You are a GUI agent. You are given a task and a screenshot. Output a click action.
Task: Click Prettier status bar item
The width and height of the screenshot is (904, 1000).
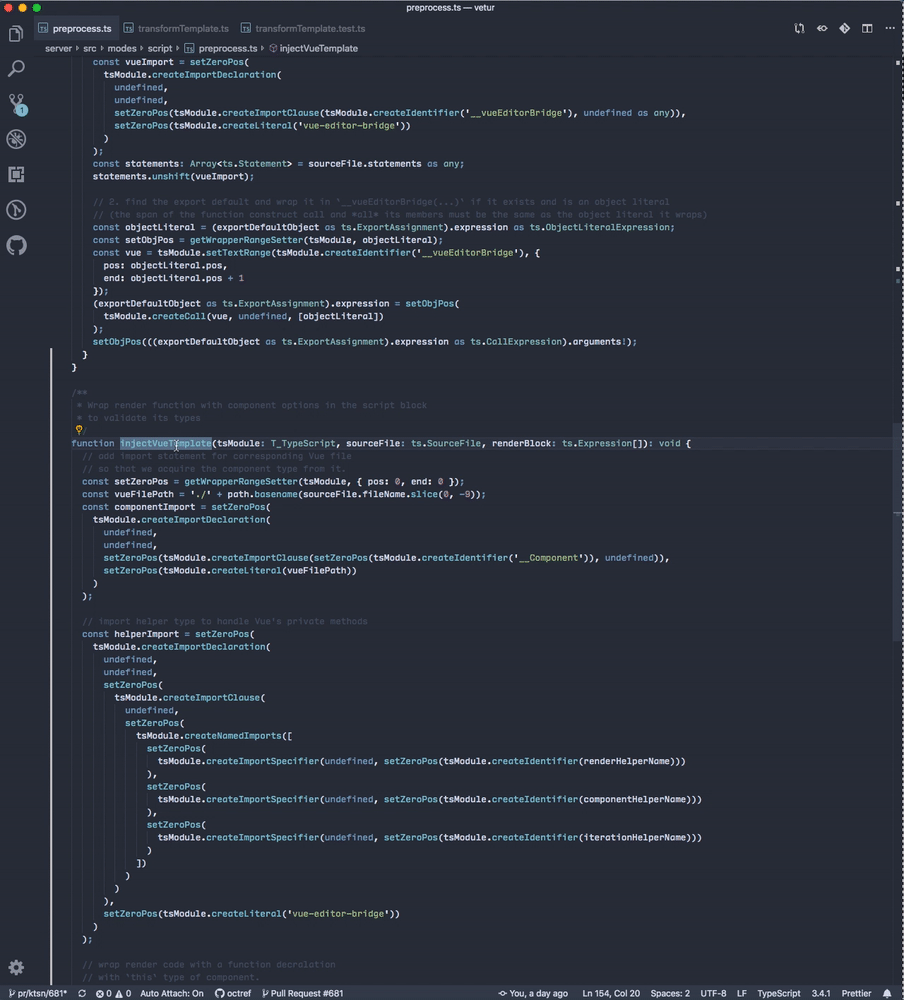point(856,993)
